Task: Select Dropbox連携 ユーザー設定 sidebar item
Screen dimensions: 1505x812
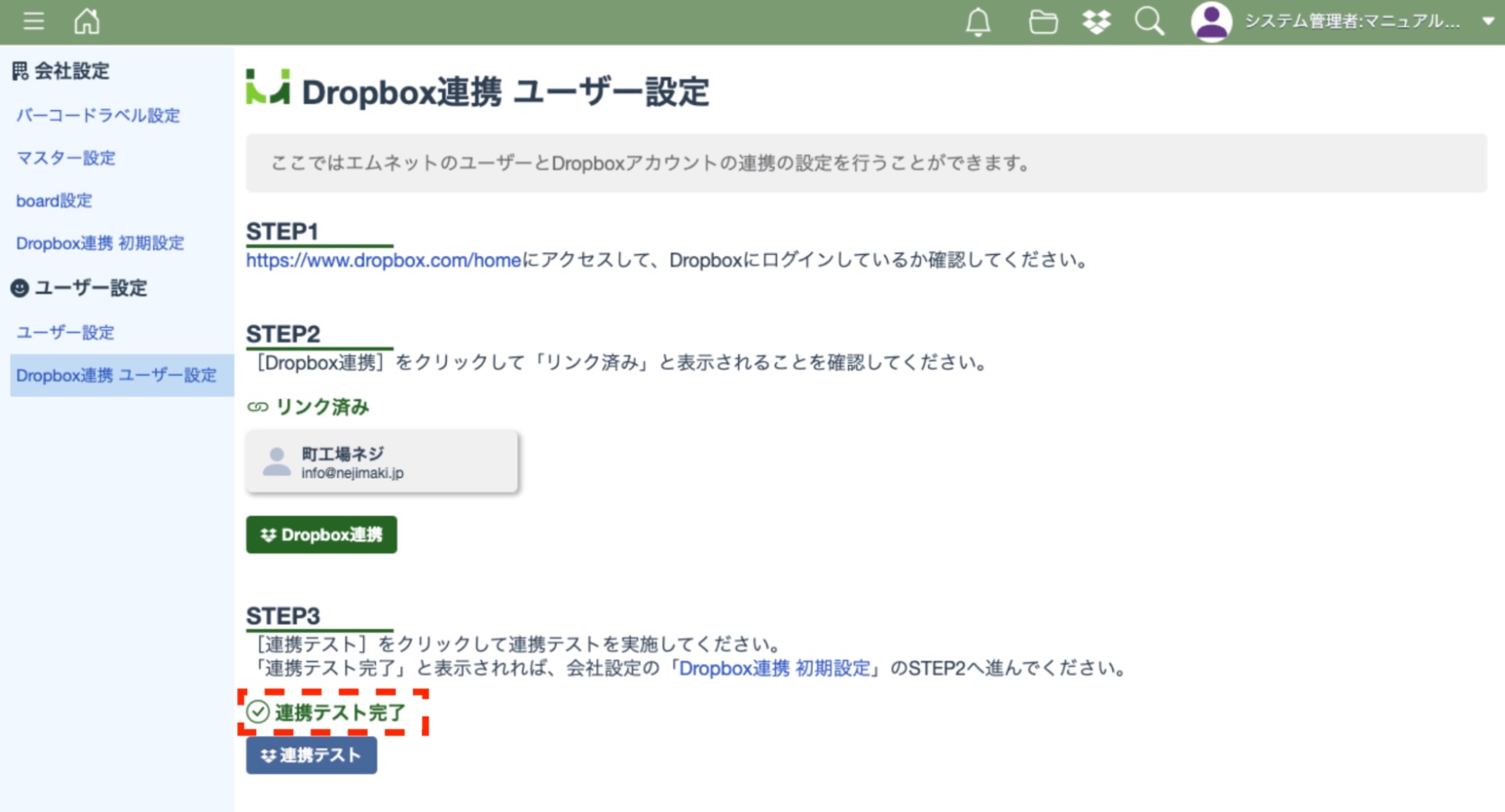Action: [116, 376]
